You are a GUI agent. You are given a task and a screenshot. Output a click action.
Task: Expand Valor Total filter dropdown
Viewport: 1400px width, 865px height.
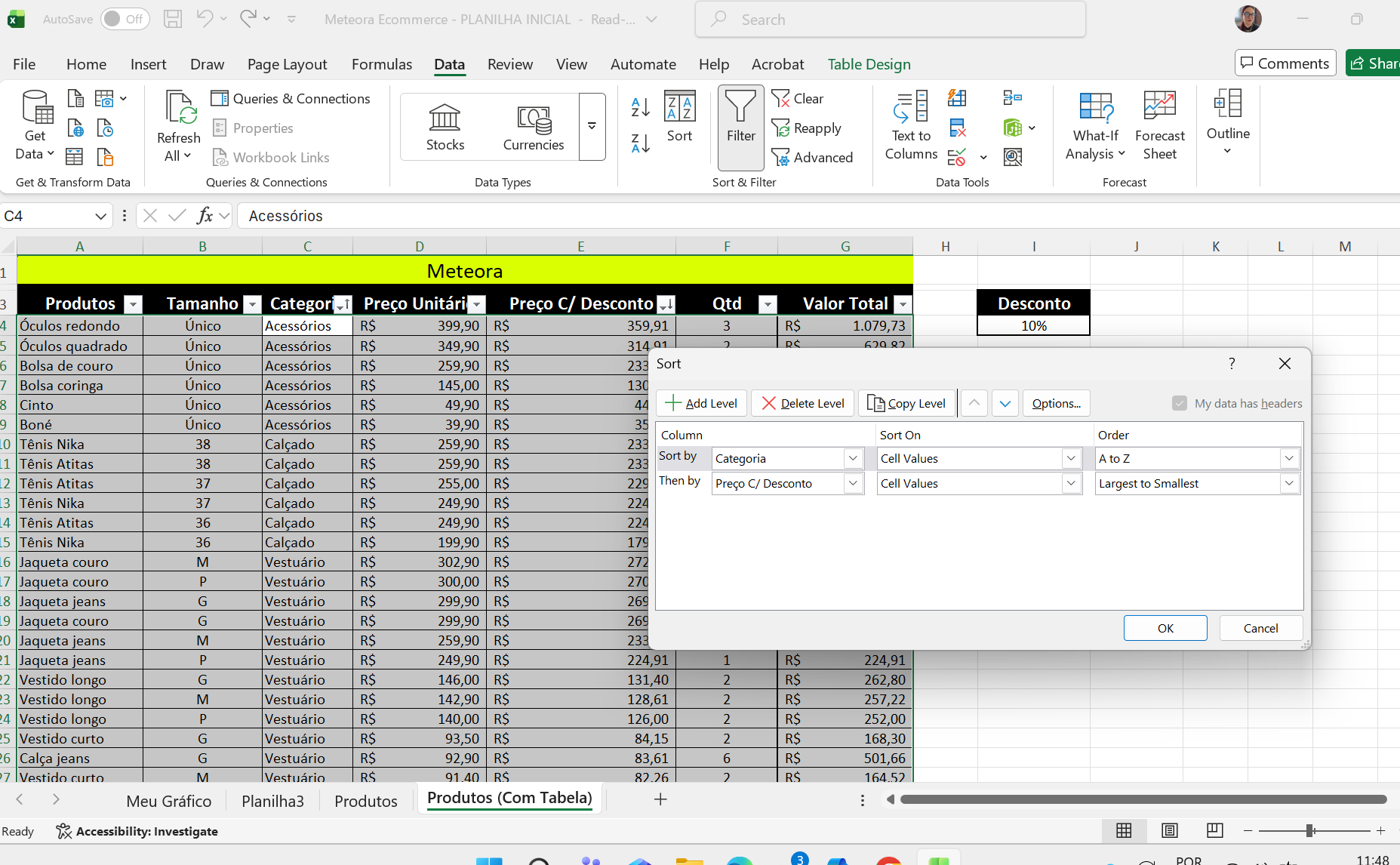(x=903, y=304)
